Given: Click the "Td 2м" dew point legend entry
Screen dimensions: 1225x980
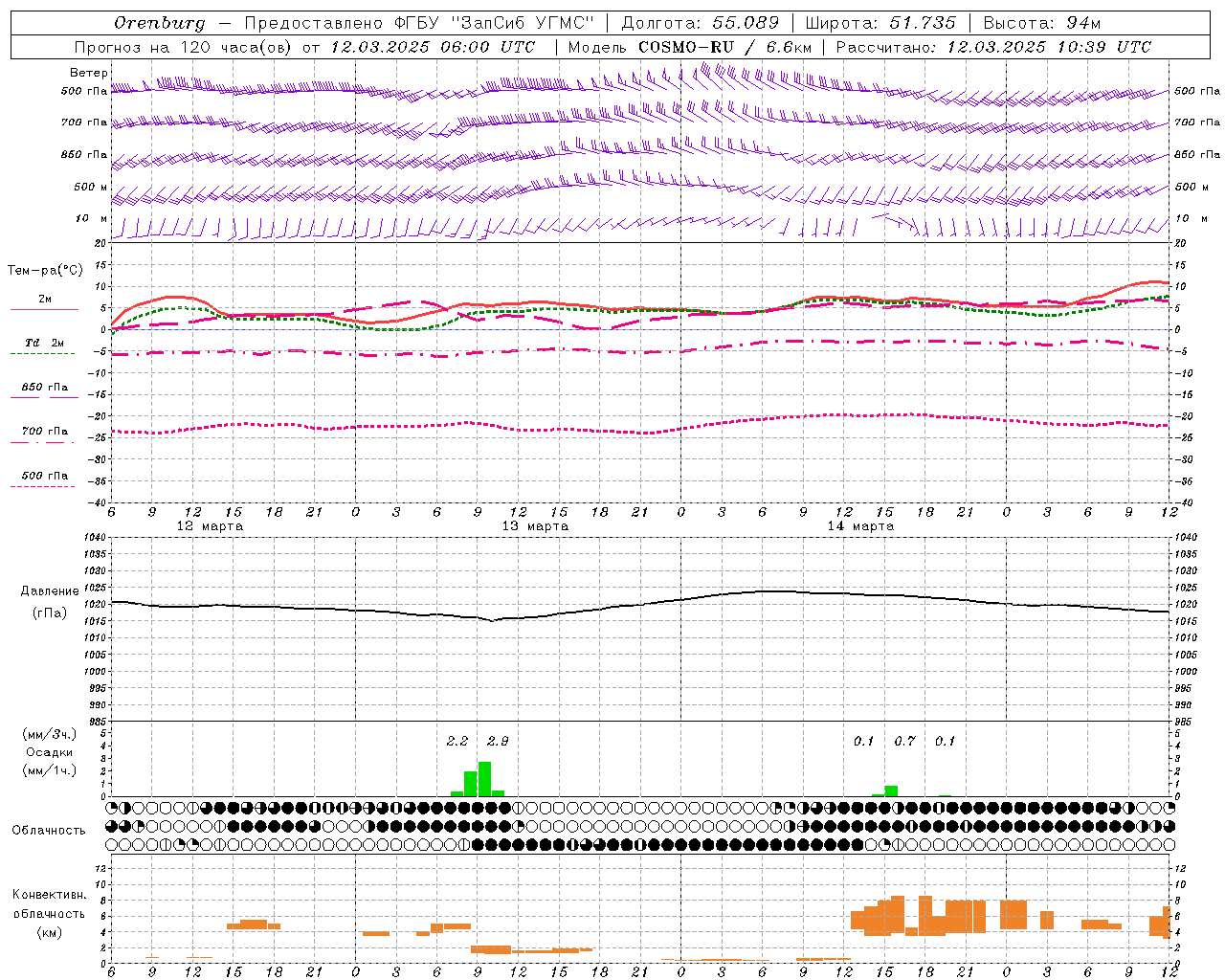Looking at the screenshot, I should click(44, 343).
